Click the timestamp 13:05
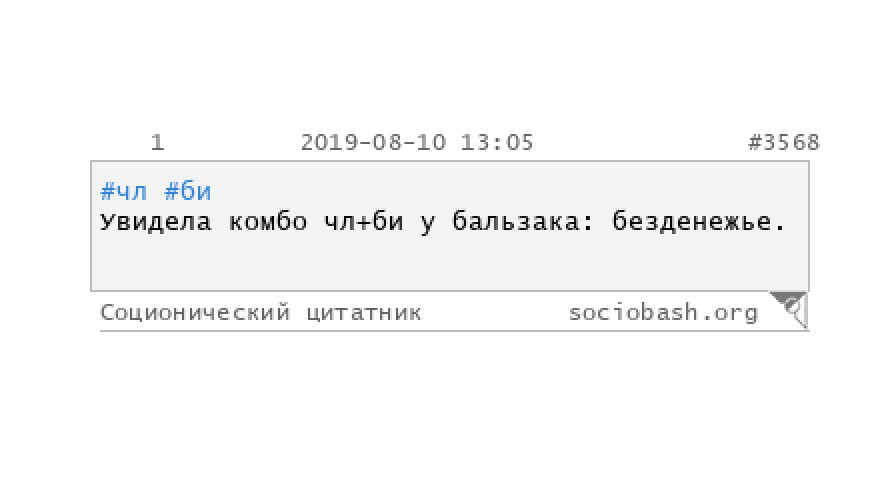The height and width of the screenshot is (480, 888). coord(497,142)
